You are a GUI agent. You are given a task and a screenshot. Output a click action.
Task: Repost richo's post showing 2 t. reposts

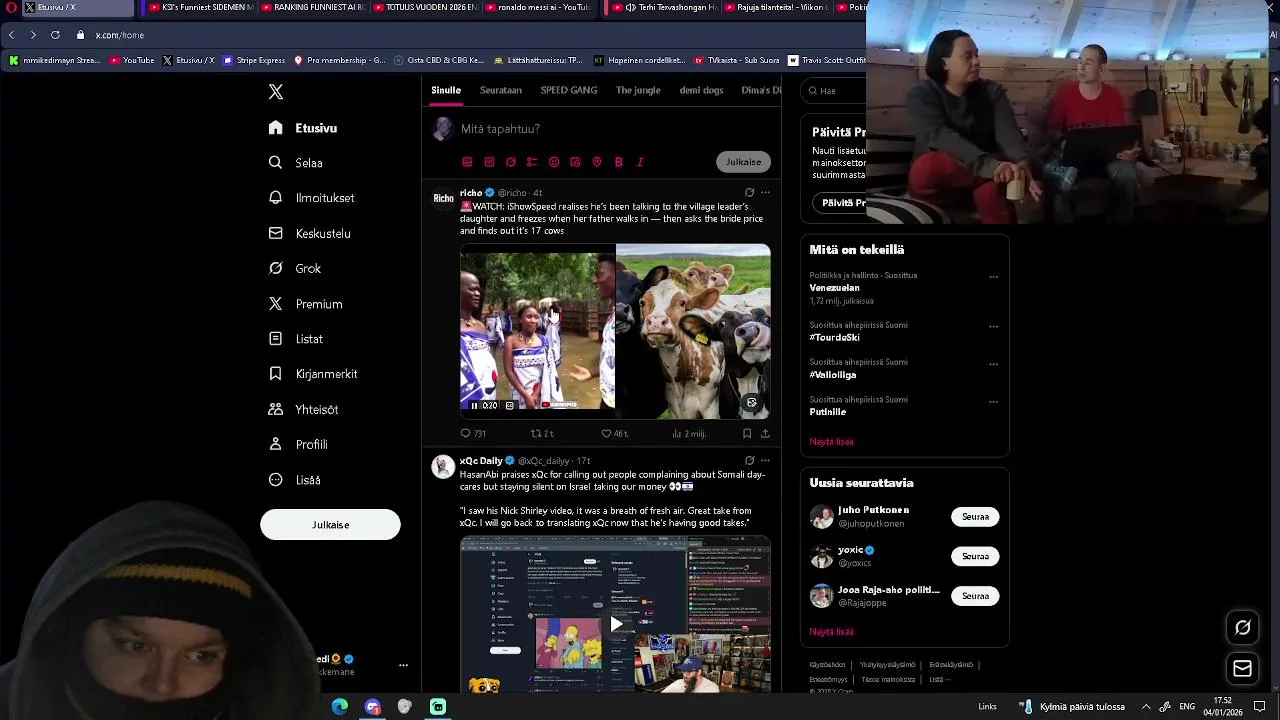542,434
